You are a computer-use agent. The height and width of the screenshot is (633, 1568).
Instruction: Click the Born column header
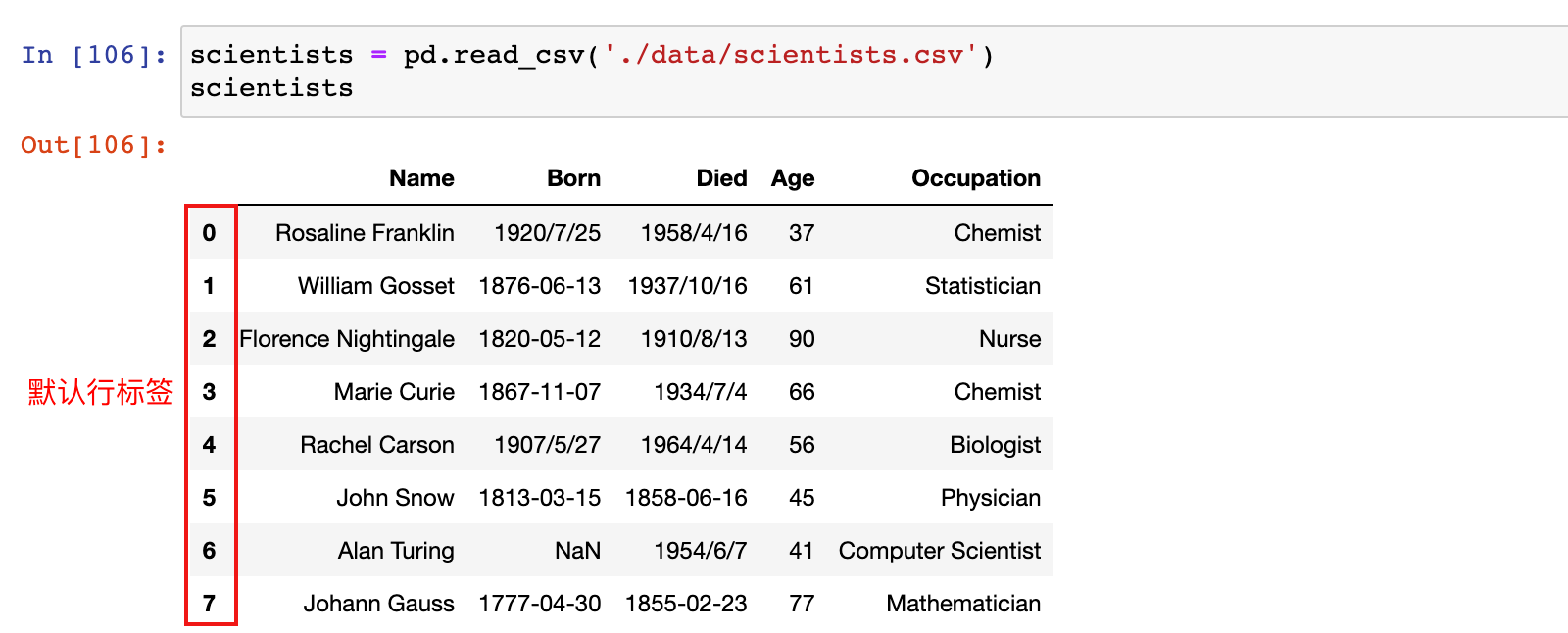[573, 178]
